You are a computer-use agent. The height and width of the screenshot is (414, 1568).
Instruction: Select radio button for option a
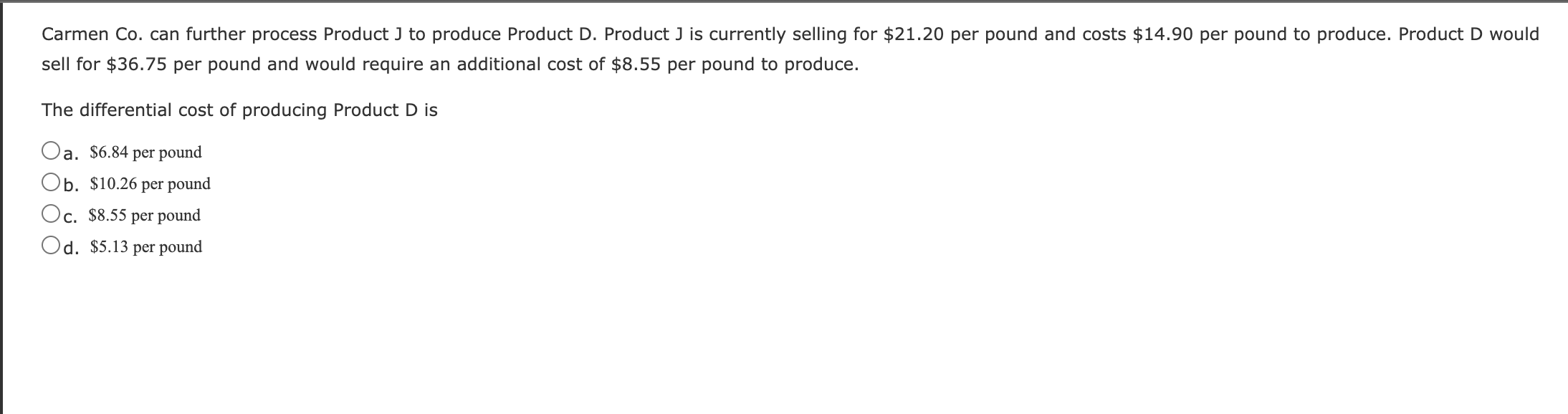pyautogui.click(x=50, y=151)
